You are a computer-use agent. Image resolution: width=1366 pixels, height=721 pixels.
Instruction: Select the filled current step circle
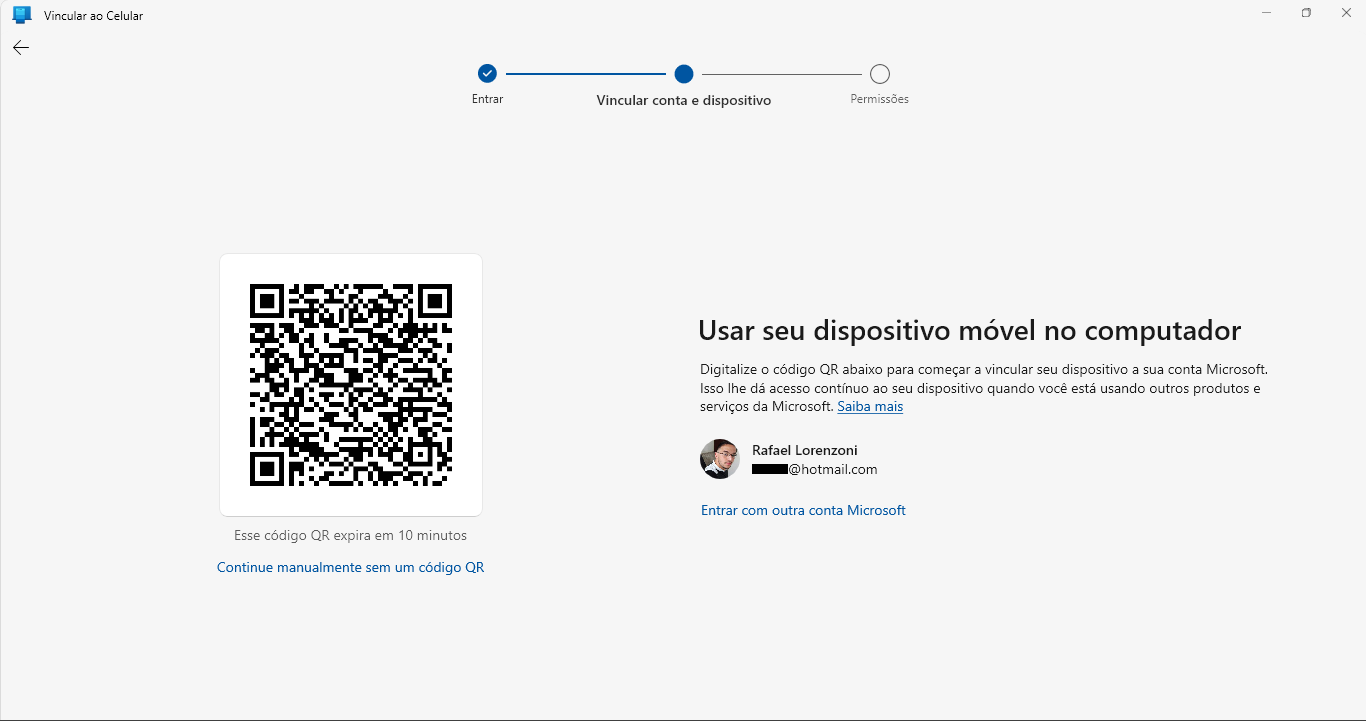(684, 73)
